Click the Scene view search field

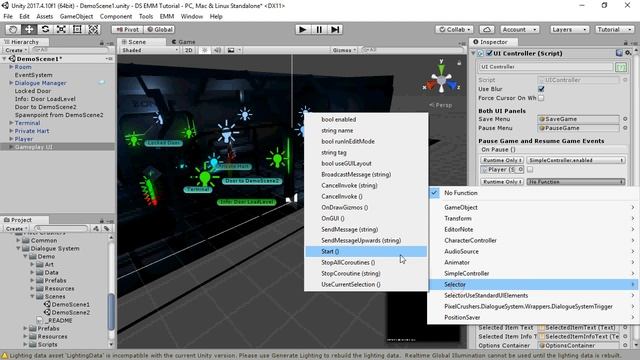(412, 50)
